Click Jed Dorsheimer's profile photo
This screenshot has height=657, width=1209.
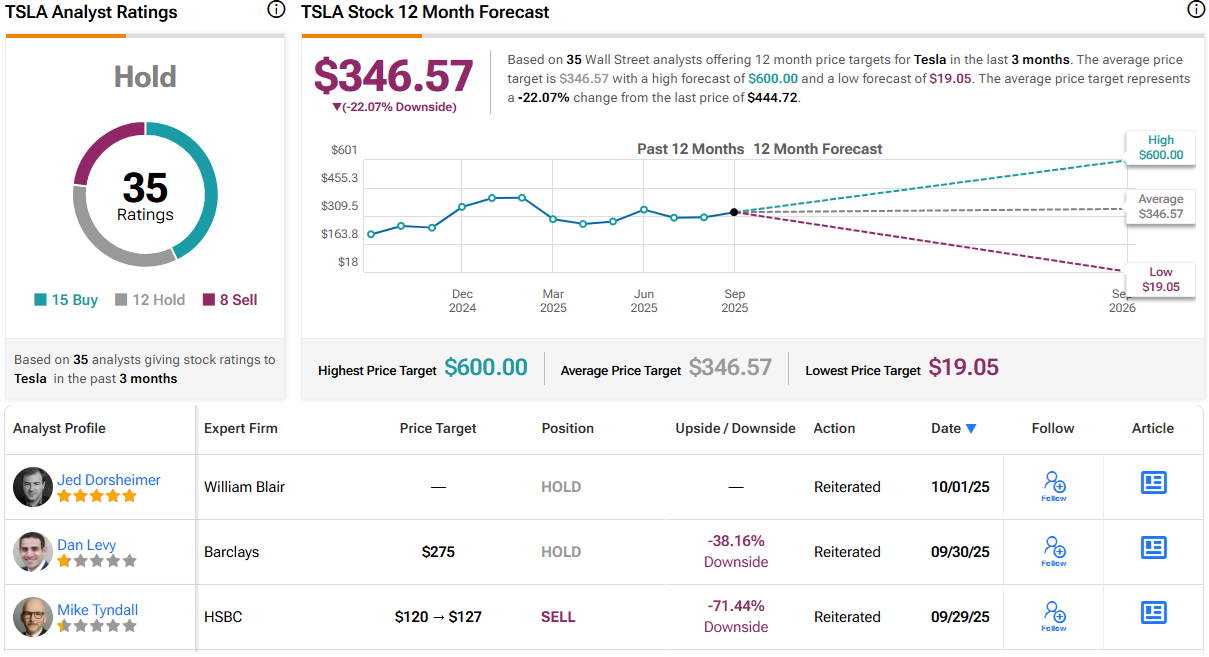click(x=33, y=487)
